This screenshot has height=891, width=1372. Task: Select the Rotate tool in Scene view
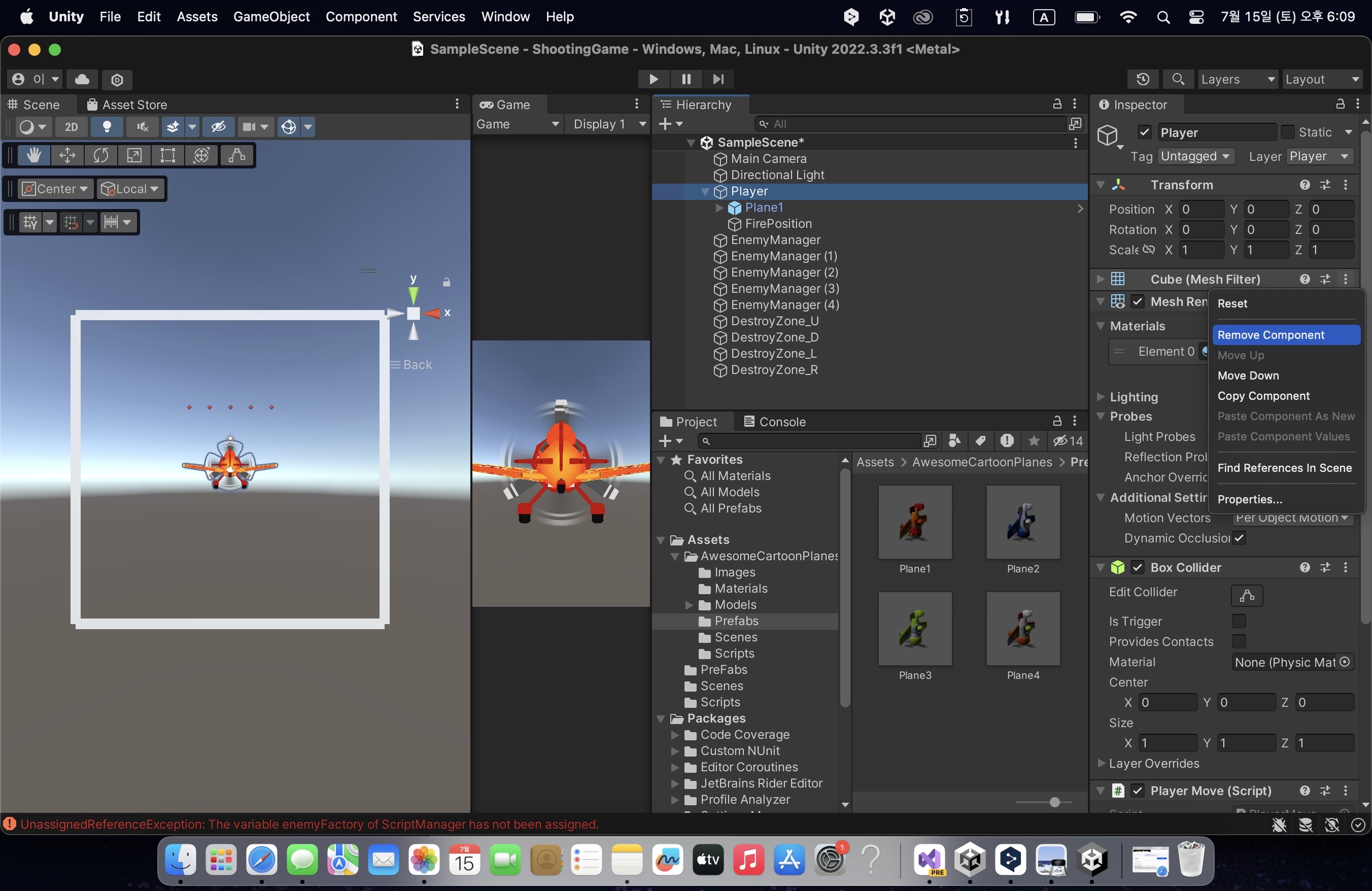pos(101,156)
